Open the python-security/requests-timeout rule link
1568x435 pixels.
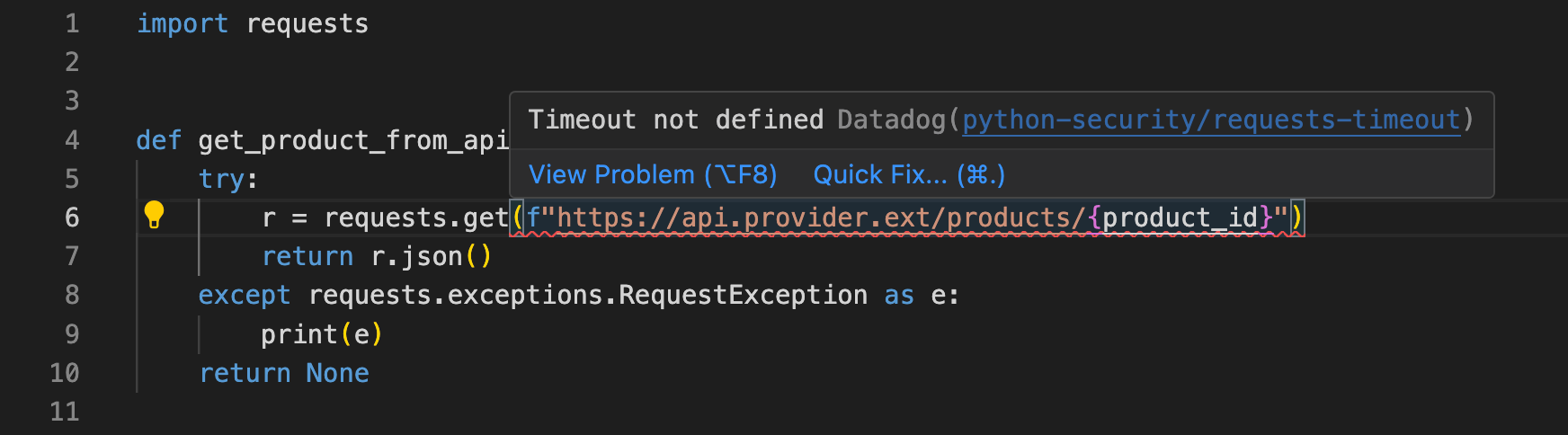click(1210, 120)
